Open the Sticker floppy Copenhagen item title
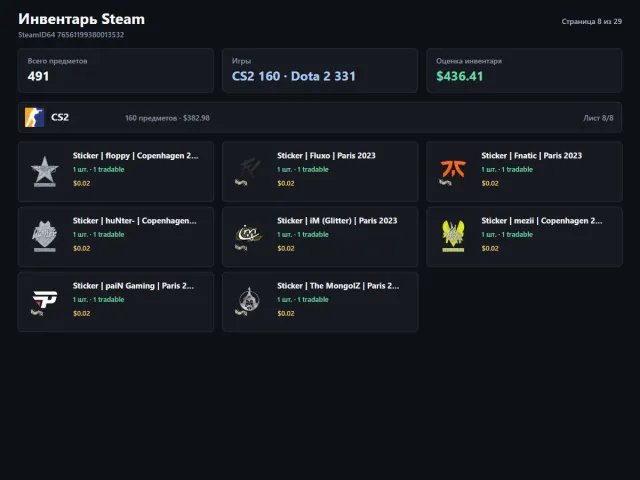 click(136, 156)
